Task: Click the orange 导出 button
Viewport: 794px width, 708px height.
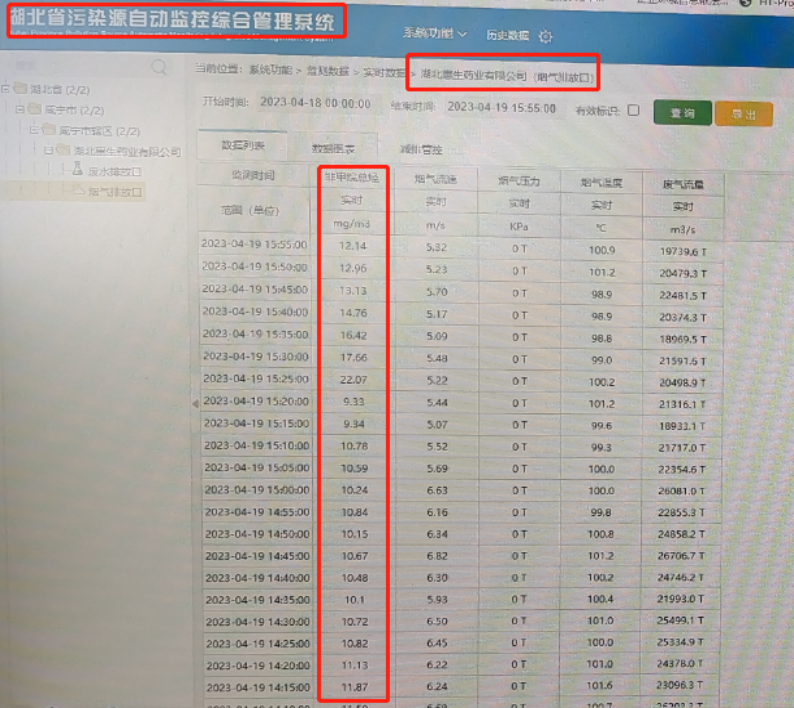Action: 743,113
